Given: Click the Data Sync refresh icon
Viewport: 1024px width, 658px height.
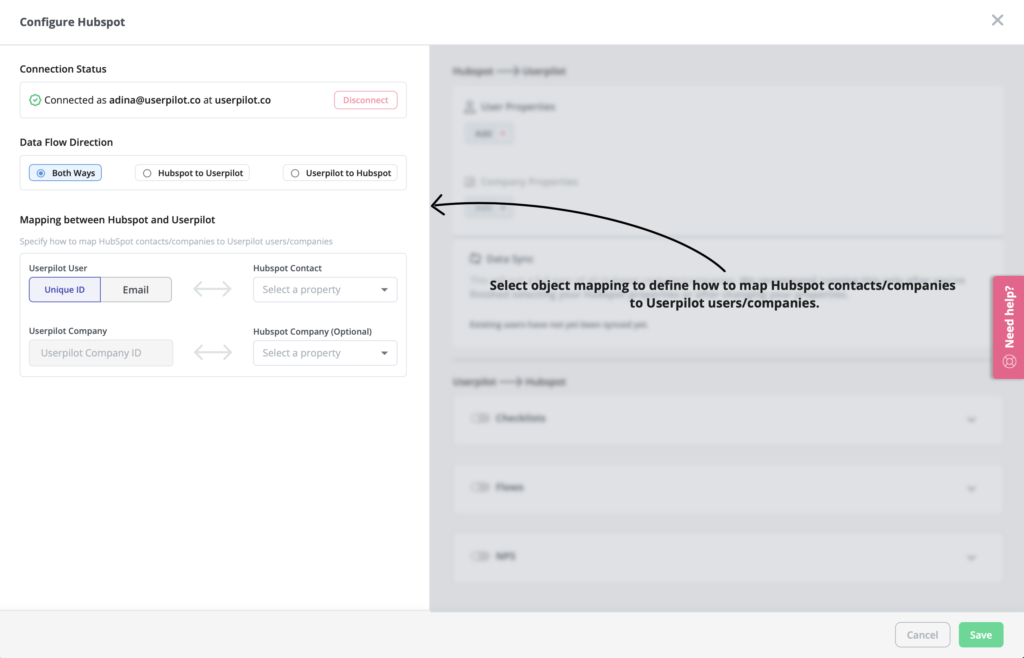Looking at the screenshot, I should (475, 258).
